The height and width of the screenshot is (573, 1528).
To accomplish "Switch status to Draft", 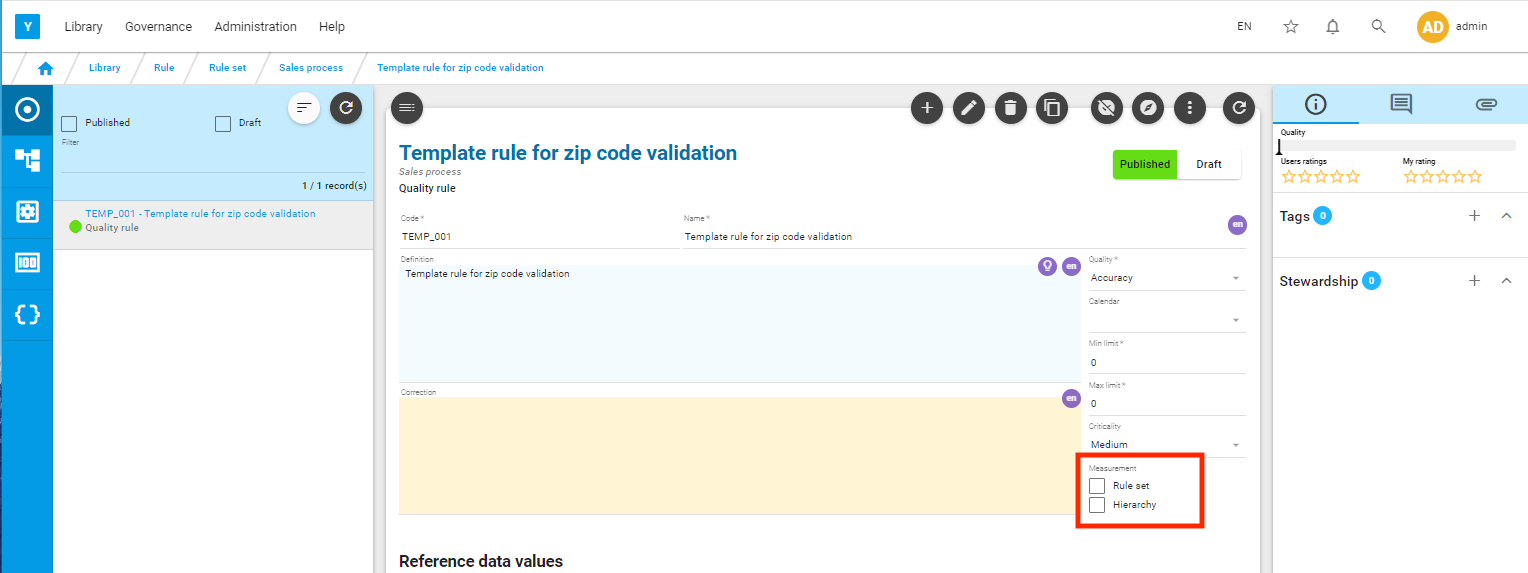I will click(x=1209, y=164).
